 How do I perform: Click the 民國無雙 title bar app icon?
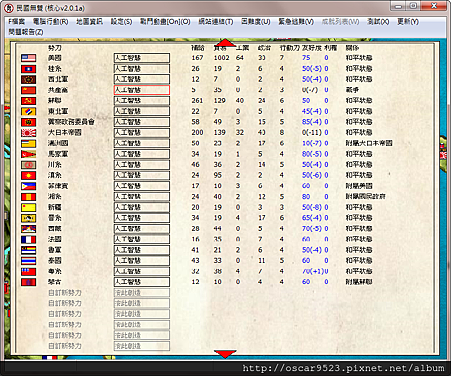click(9, 8)
